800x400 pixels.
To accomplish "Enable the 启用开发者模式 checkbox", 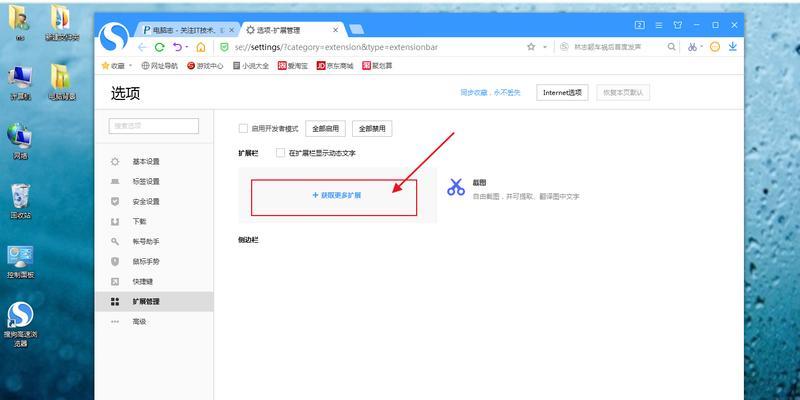I will (243, 129).
